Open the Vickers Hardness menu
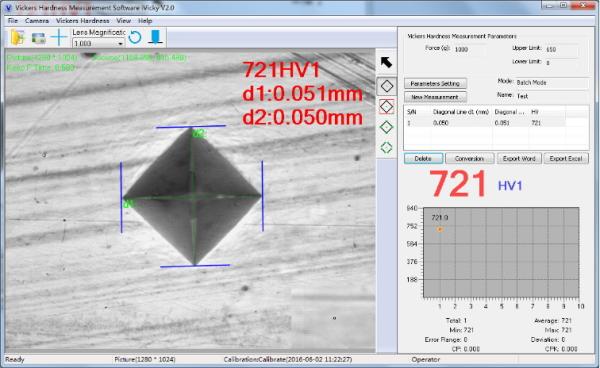 click(x=83, y=21)
